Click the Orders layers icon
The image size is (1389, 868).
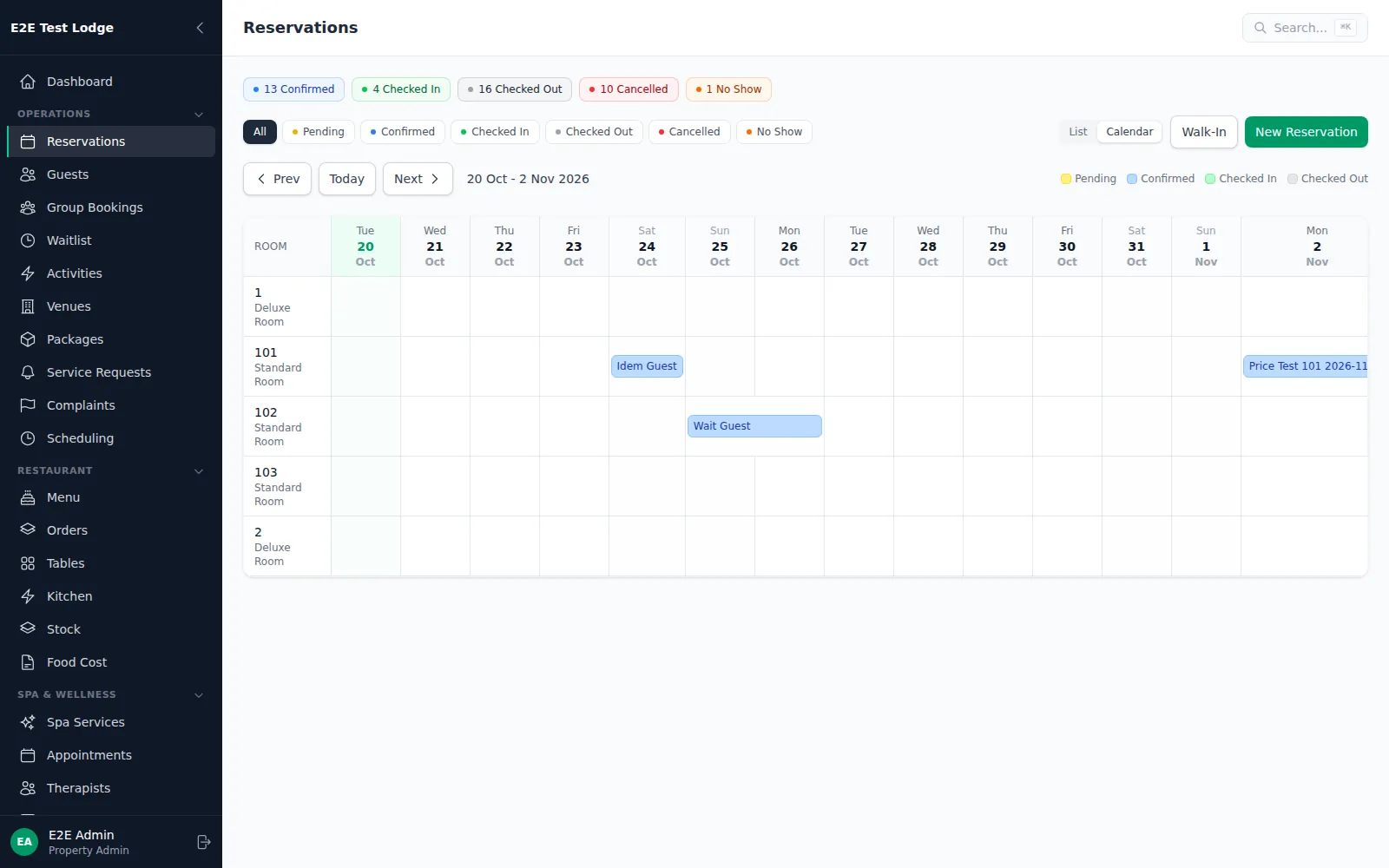[x=28, y=530]
